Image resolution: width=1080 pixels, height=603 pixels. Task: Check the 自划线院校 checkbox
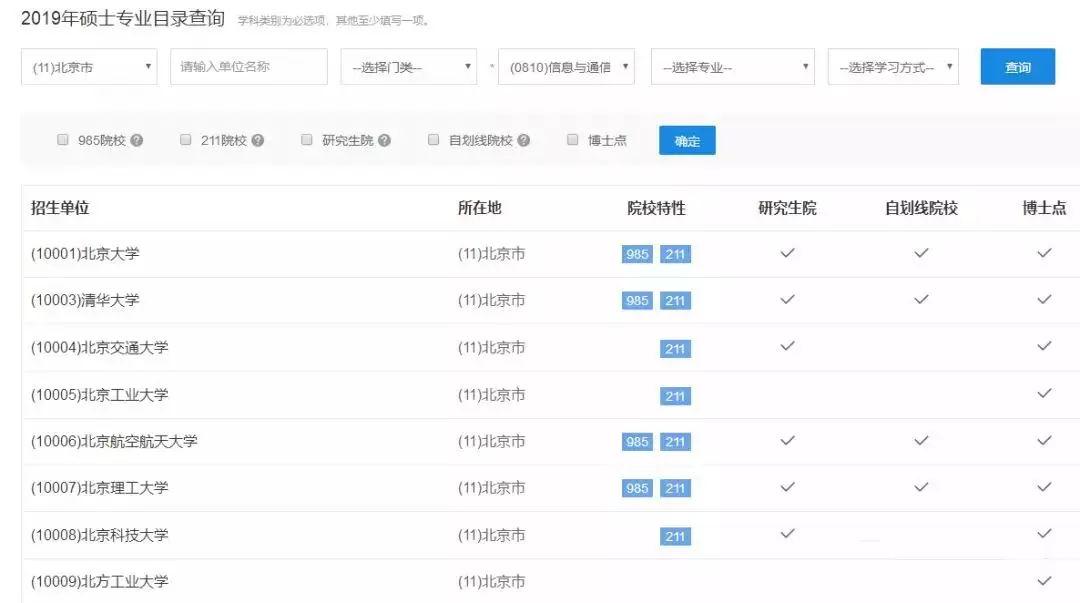(x=433, y=140)
